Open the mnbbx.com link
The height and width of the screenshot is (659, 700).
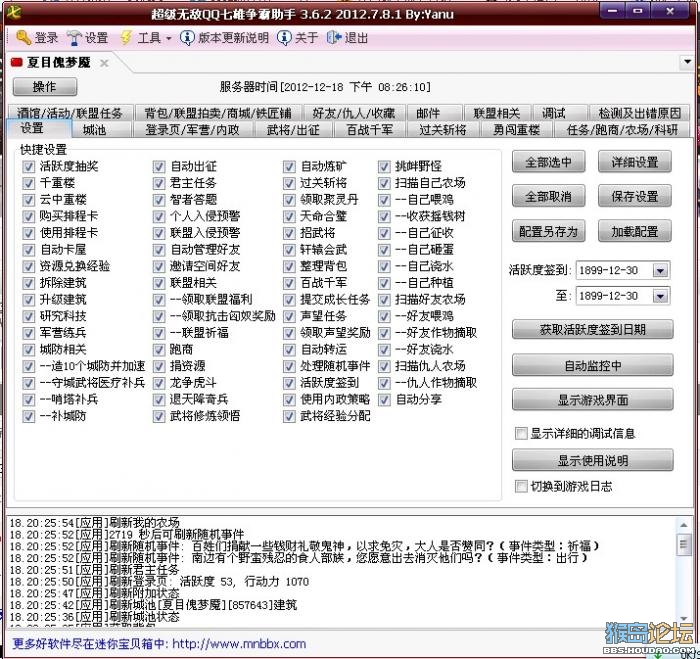[239, 644]
